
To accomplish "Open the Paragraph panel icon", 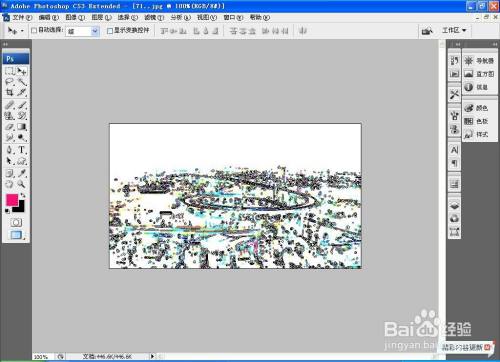I will point(454,163).
